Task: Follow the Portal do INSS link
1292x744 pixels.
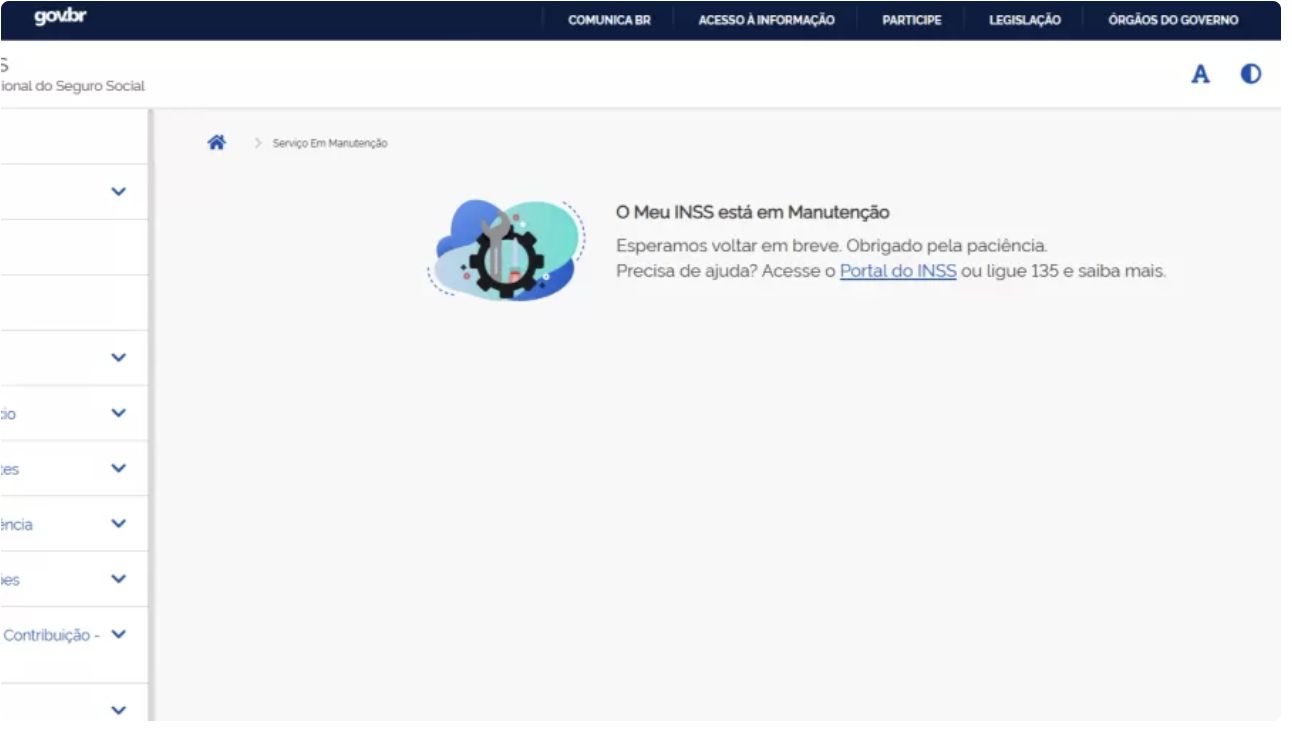Action: [898, 271]
